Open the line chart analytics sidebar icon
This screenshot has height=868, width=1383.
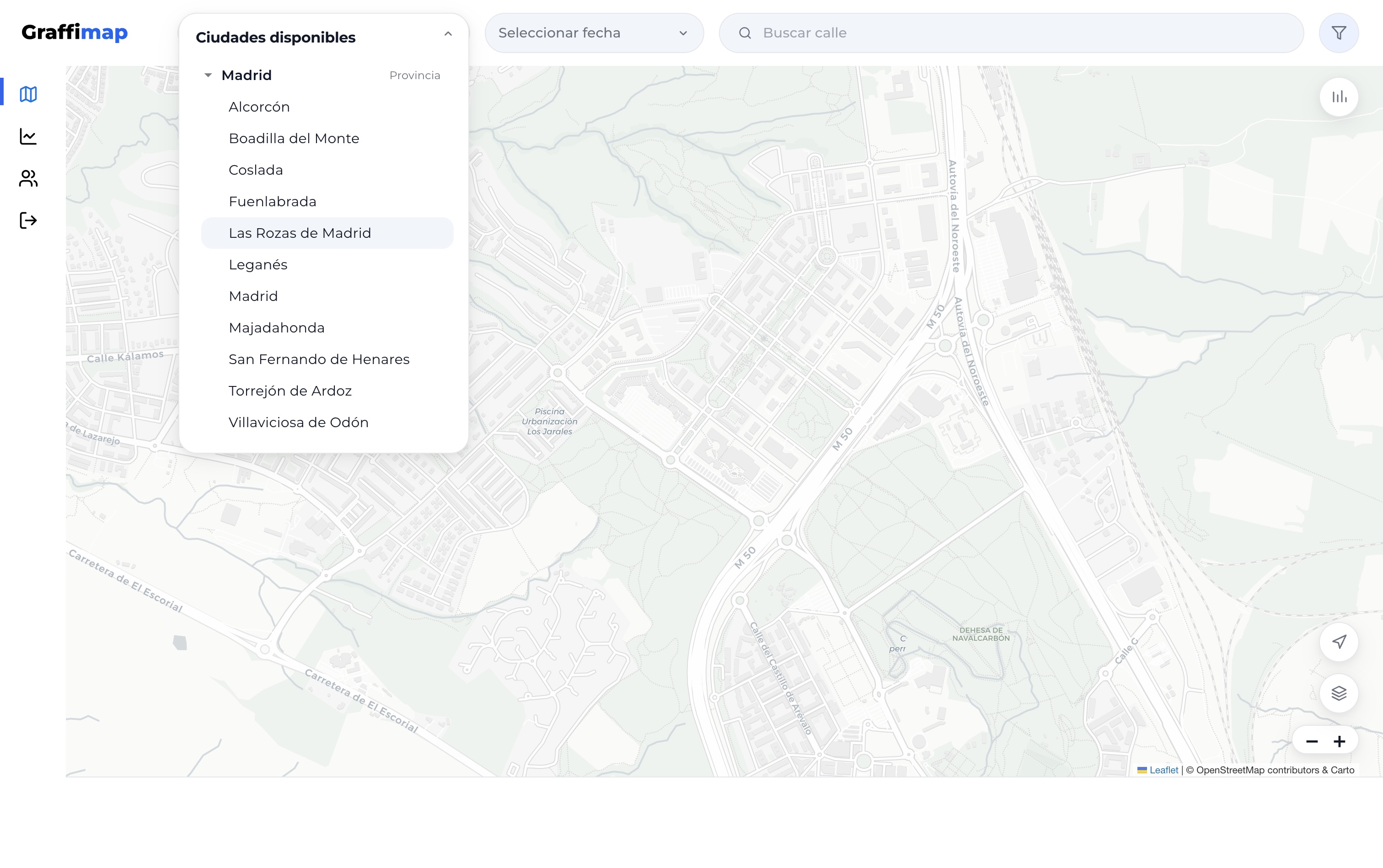28,136
